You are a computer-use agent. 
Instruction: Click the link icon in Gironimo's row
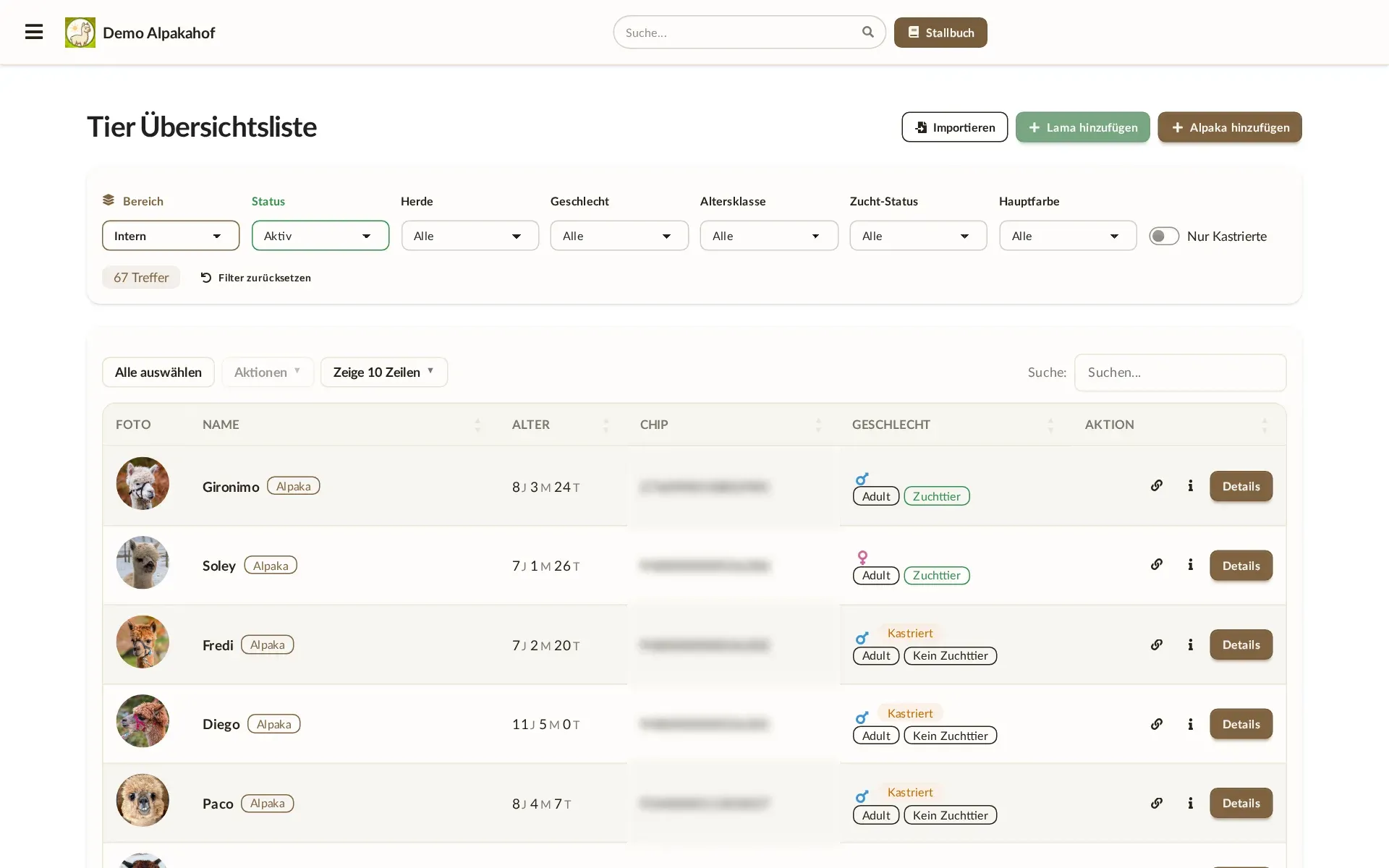pyautogui.click(x=1157, y=485)
